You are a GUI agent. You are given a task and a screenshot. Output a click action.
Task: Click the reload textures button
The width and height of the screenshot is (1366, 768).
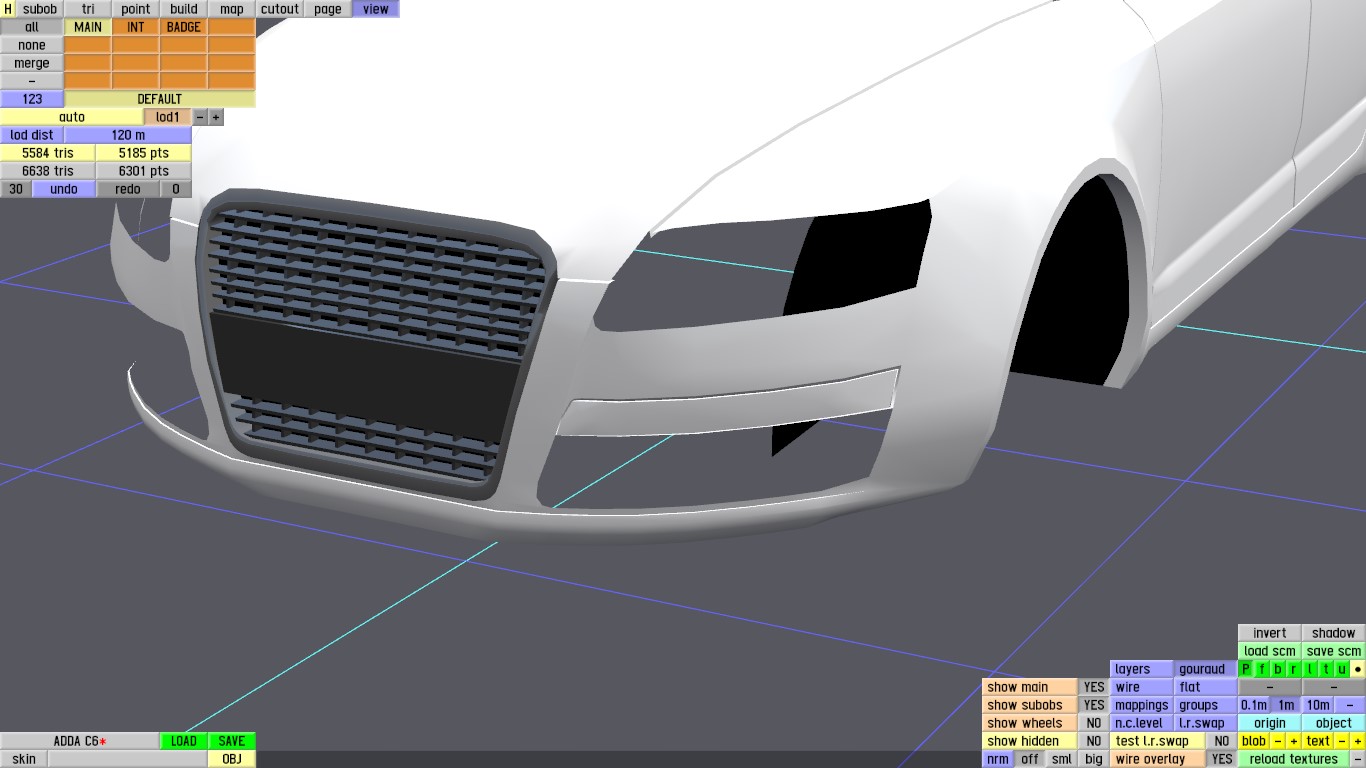point(1294,759)
